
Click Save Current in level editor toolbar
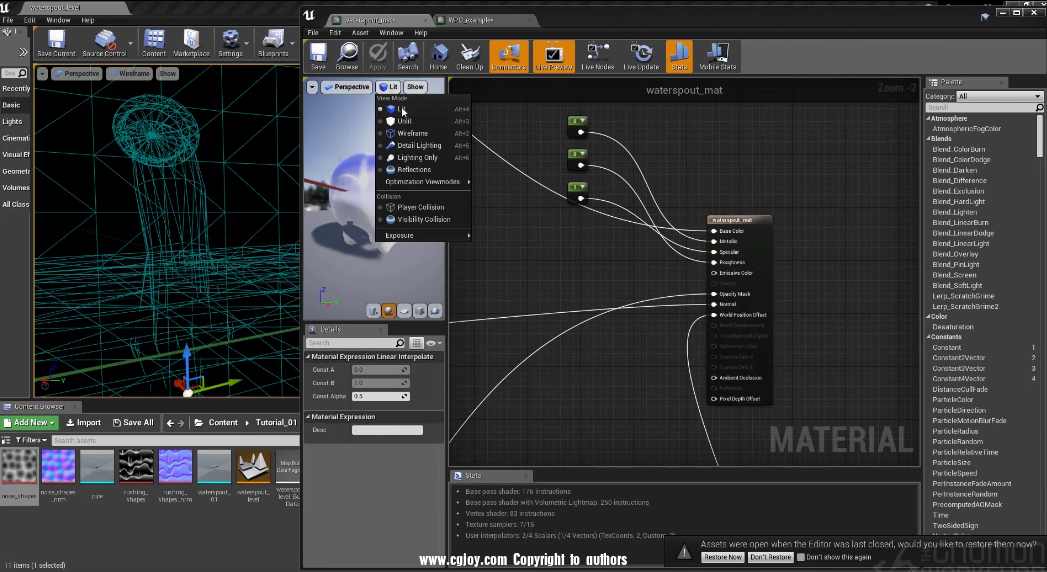point(56,43)
